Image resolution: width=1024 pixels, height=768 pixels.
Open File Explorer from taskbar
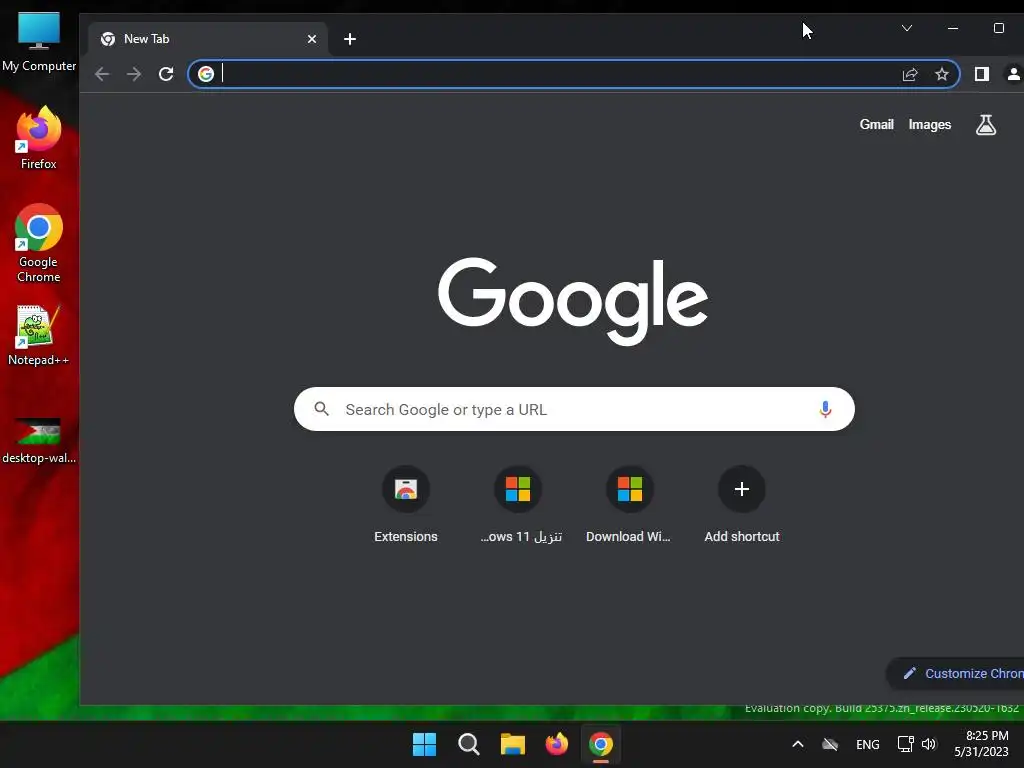click(x=513, y=744)
